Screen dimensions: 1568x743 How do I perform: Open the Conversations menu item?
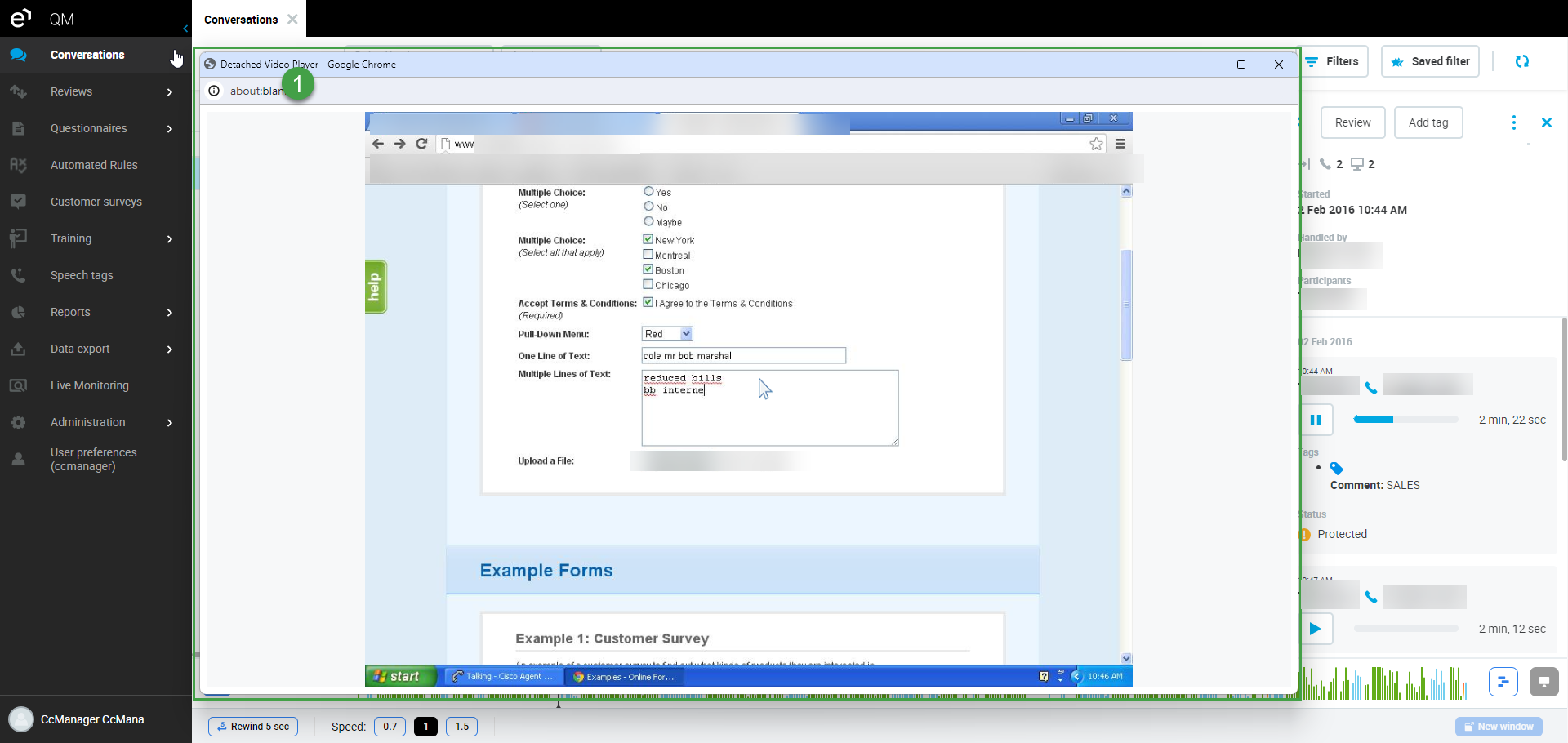87,55
